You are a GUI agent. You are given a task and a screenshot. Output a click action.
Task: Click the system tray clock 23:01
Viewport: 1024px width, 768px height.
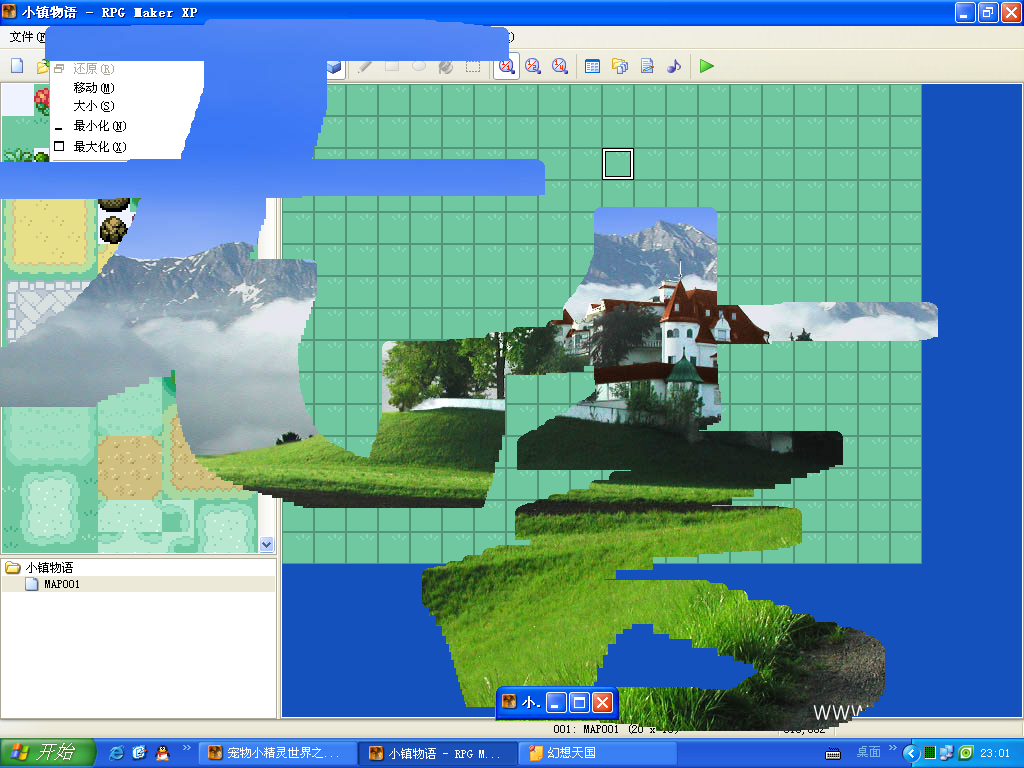(x=995, y=753)
